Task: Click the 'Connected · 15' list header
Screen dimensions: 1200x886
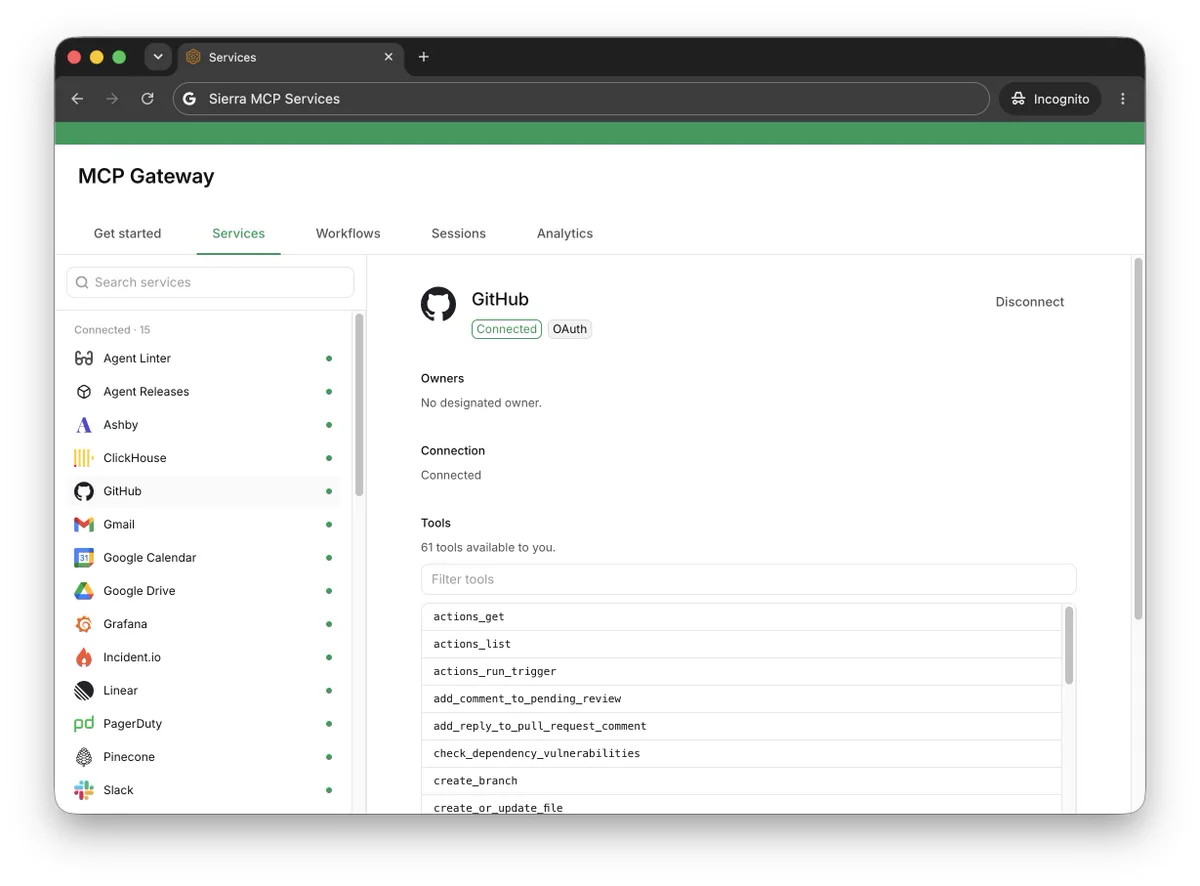Action: tap(112, 330)
